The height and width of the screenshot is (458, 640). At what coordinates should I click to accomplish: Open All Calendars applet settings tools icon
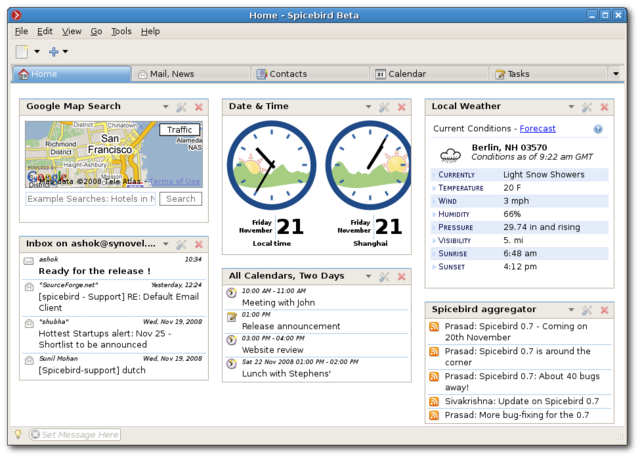(x=384, y=277)
